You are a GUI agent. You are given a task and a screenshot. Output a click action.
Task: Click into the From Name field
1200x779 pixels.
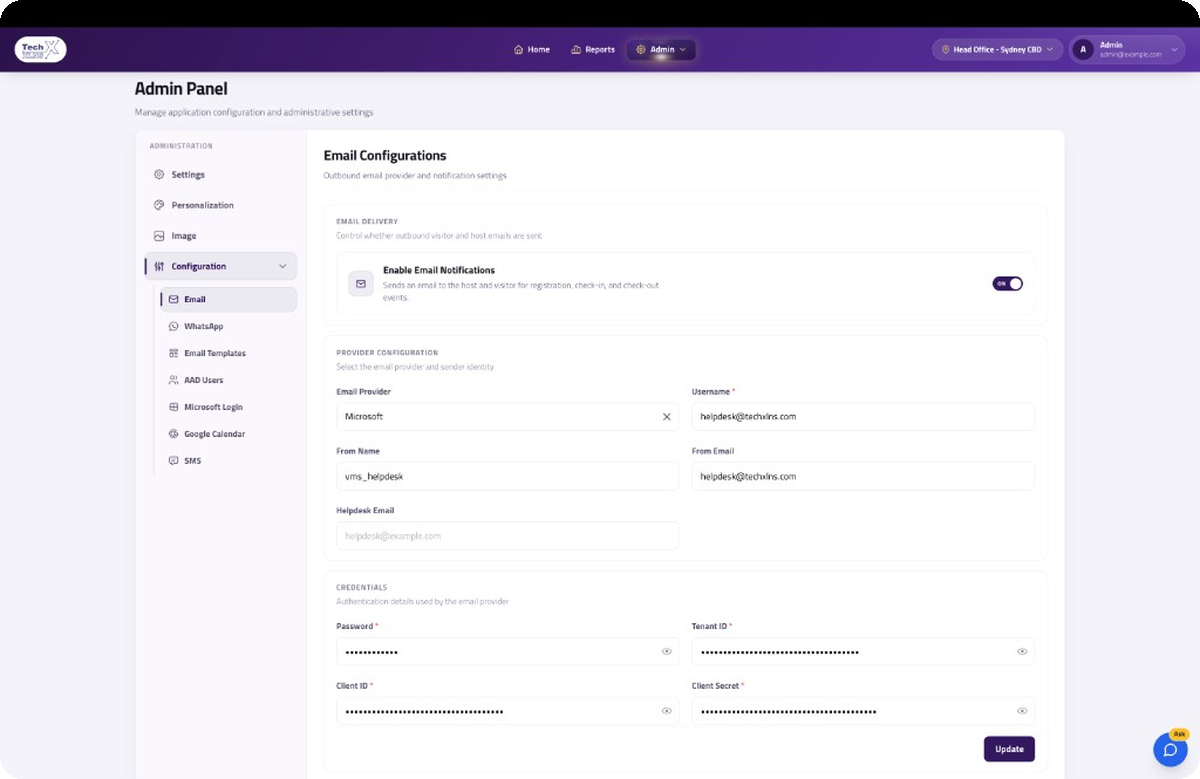(x=508, y=476)
